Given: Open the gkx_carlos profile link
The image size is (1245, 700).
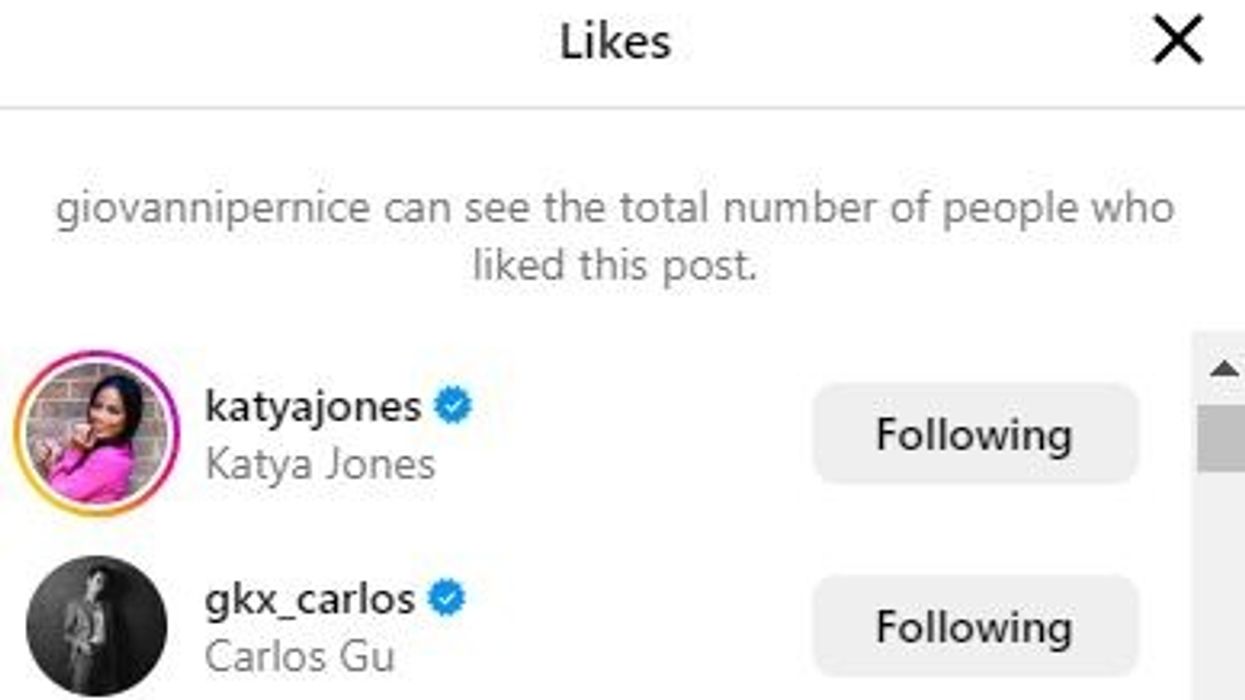Looking at the screenshot, I should tap(311, 597).
